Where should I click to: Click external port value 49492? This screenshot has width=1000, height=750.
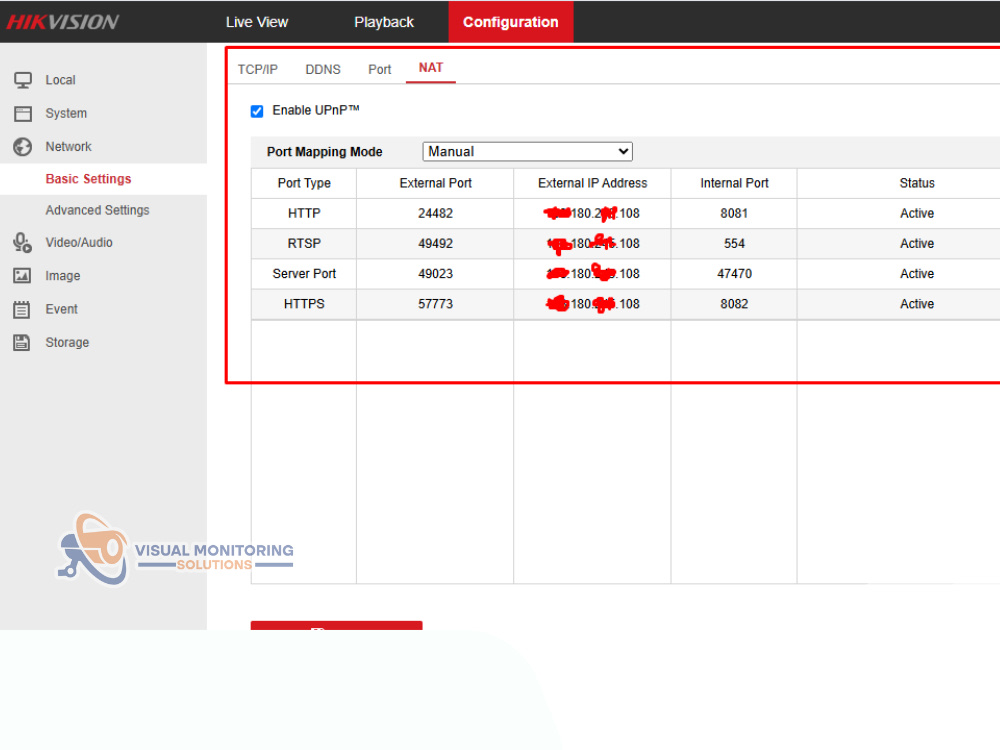pyautogui.click(x=436, y=244)
